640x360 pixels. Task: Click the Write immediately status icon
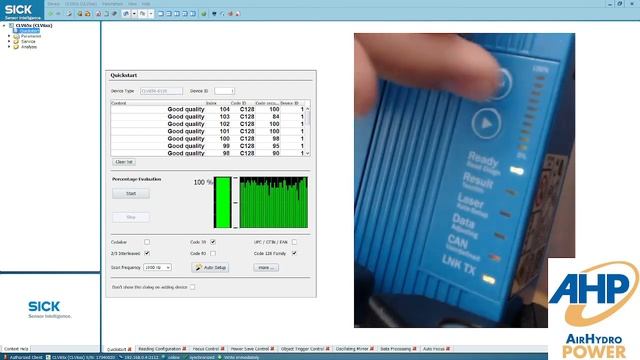point(220,357)
